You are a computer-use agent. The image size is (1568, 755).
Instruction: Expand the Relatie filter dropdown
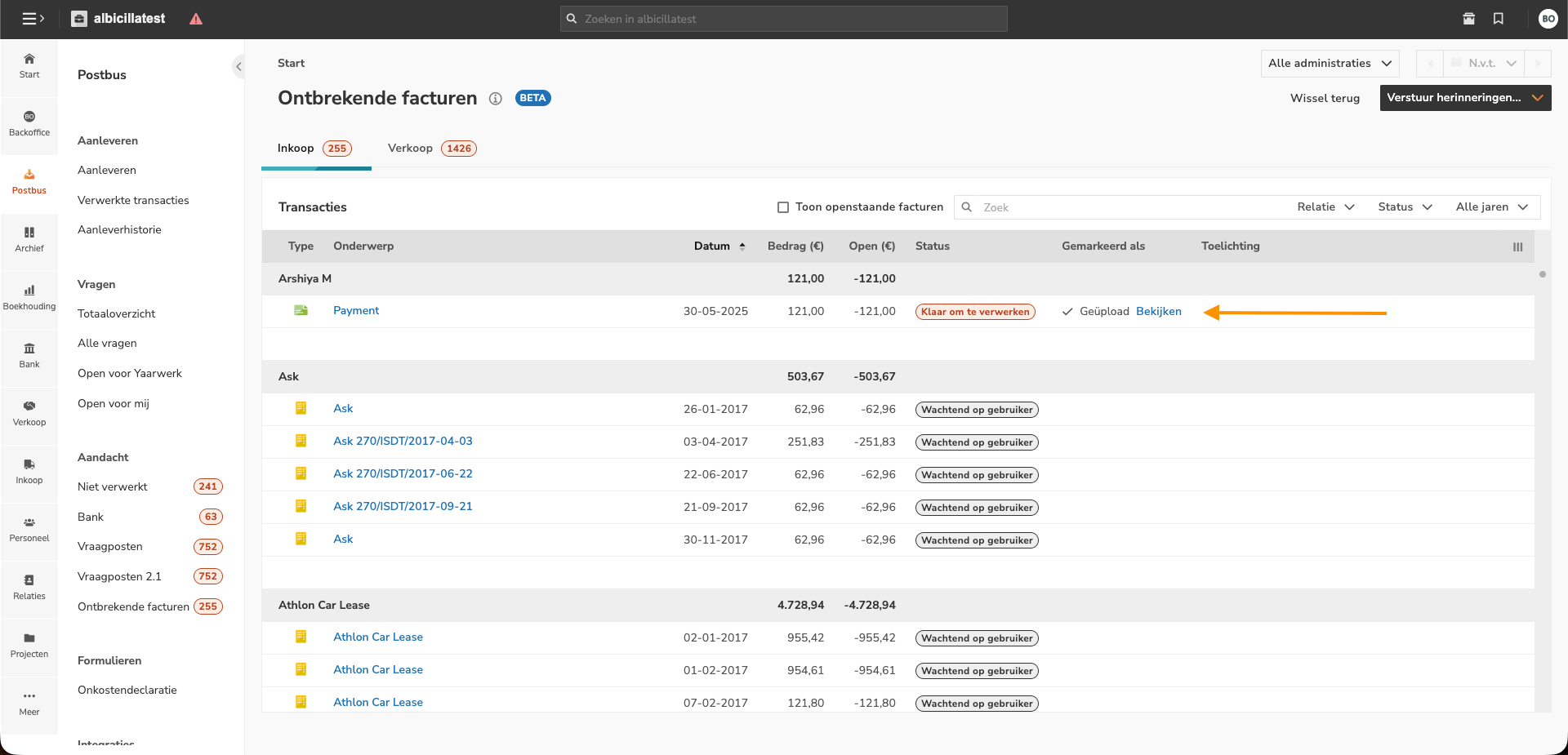click(x=1325, y=207)
